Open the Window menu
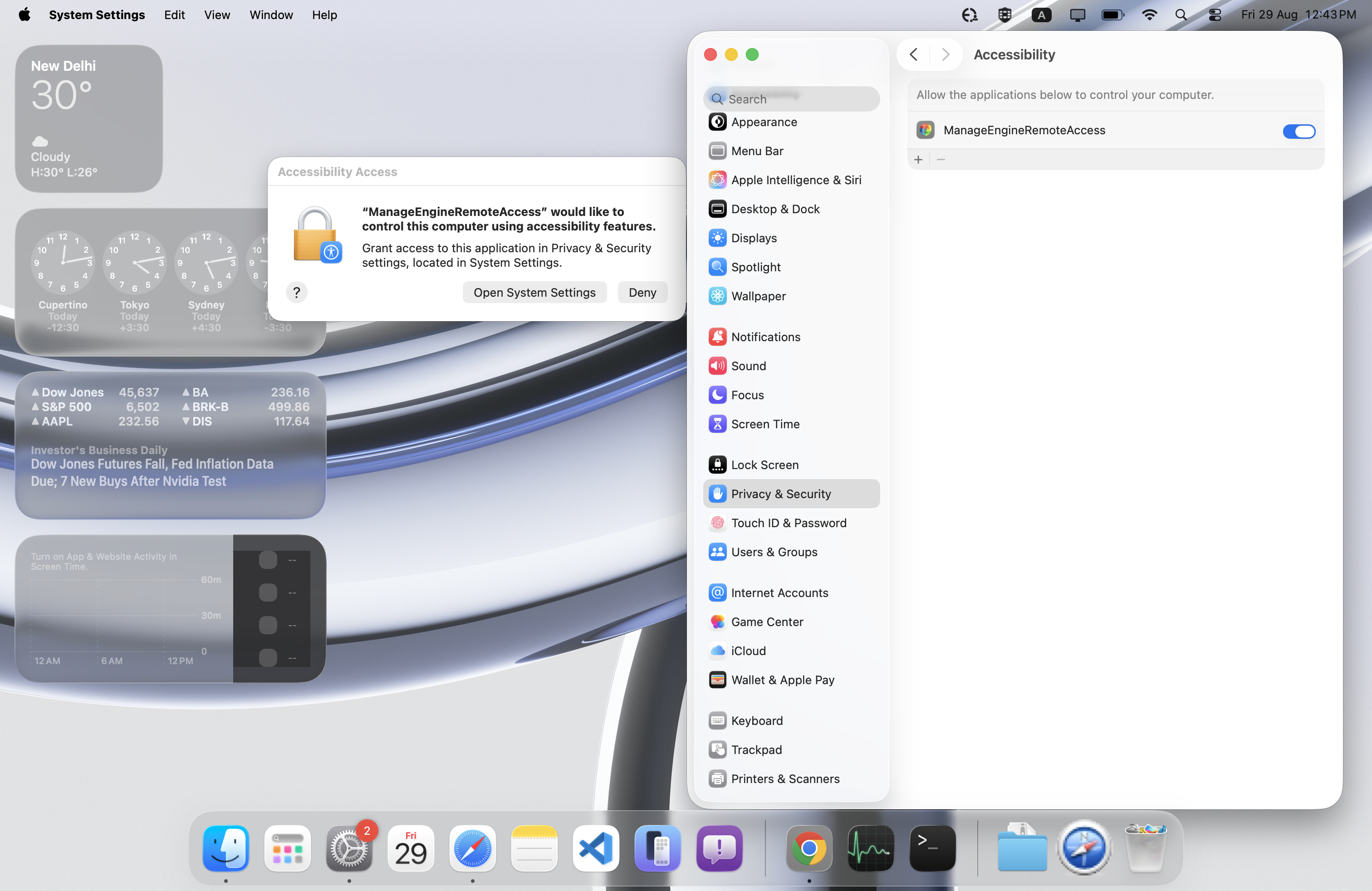Viewport: 1372px width, 891px height. pyautogui.click(x=271, y=15)
